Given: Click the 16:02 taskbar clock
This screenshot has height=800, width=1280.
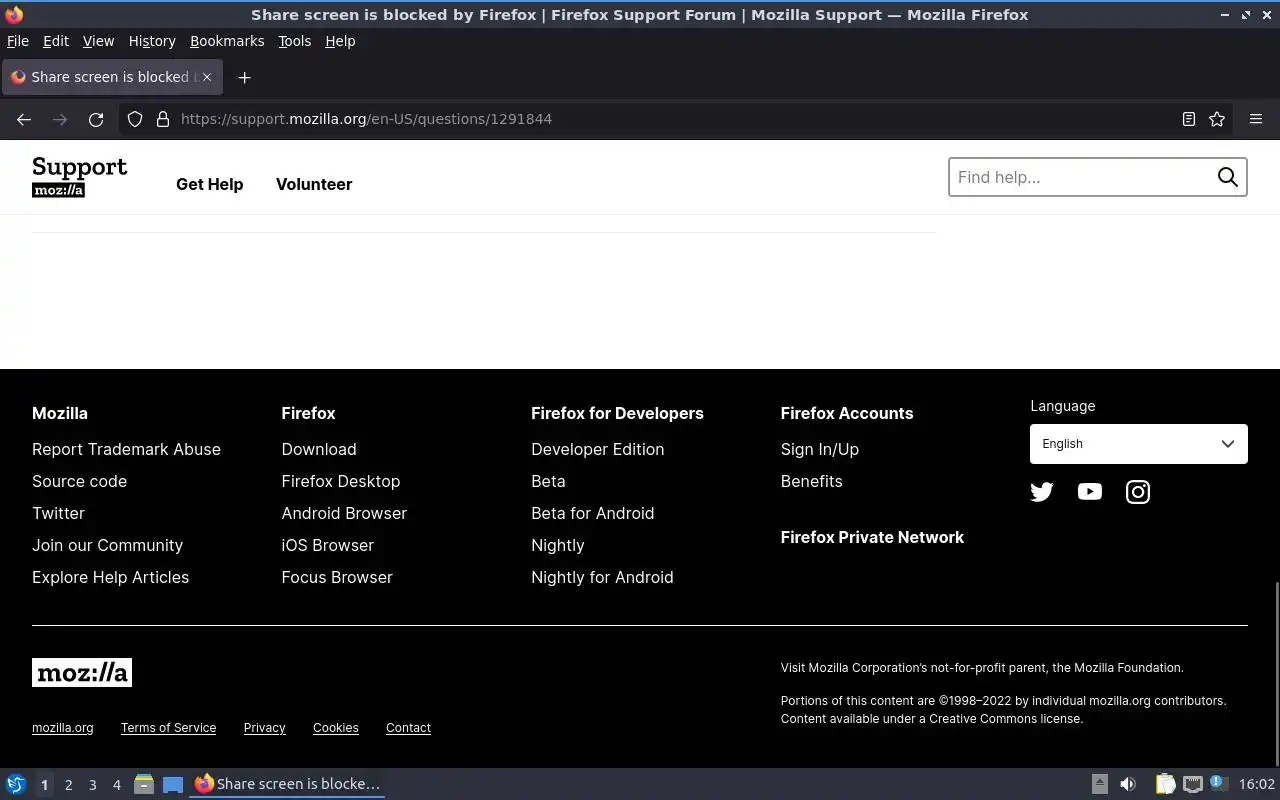Looking at the screenshot, I should click(x=1257, y=784).
